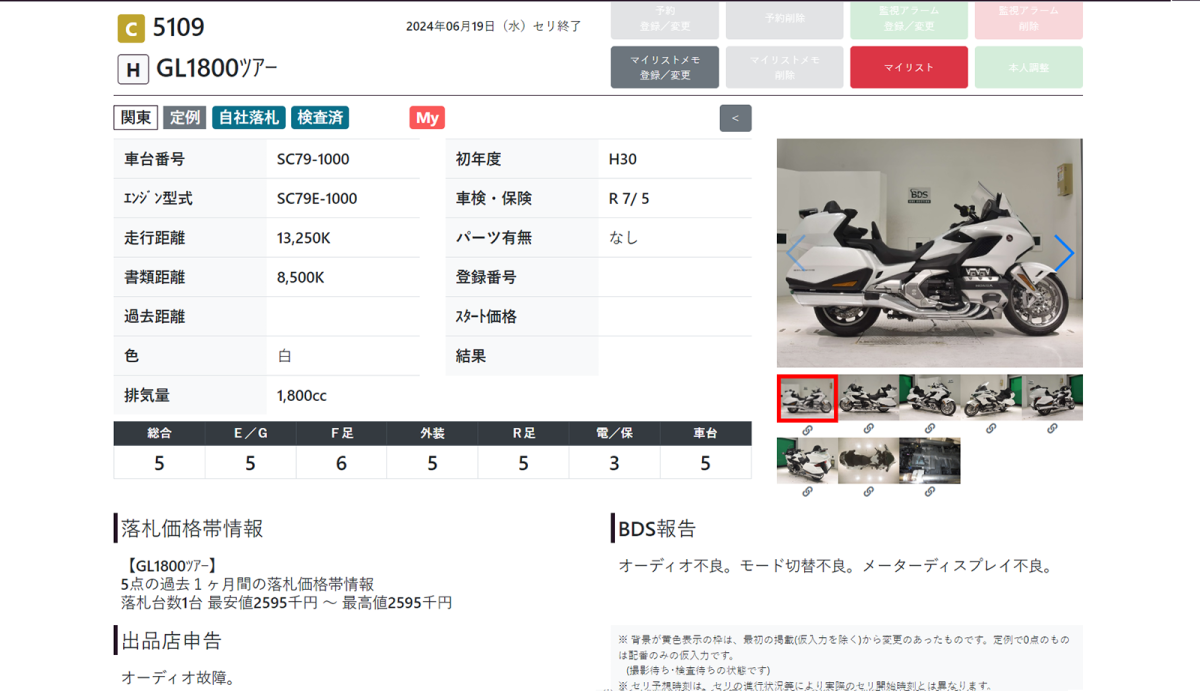Click the 検査済 tag
Viewport: 1200px width, 691px height.
[x=320, y=117]
